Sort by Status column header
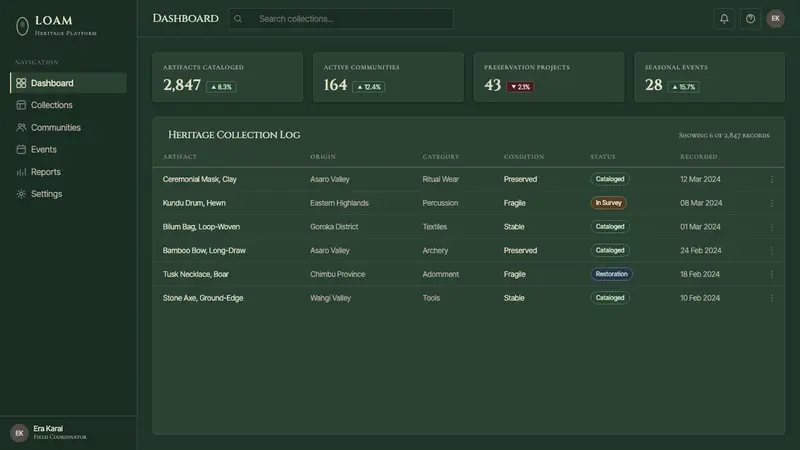This screenshot has height=450, width=800. click(603, 157)
